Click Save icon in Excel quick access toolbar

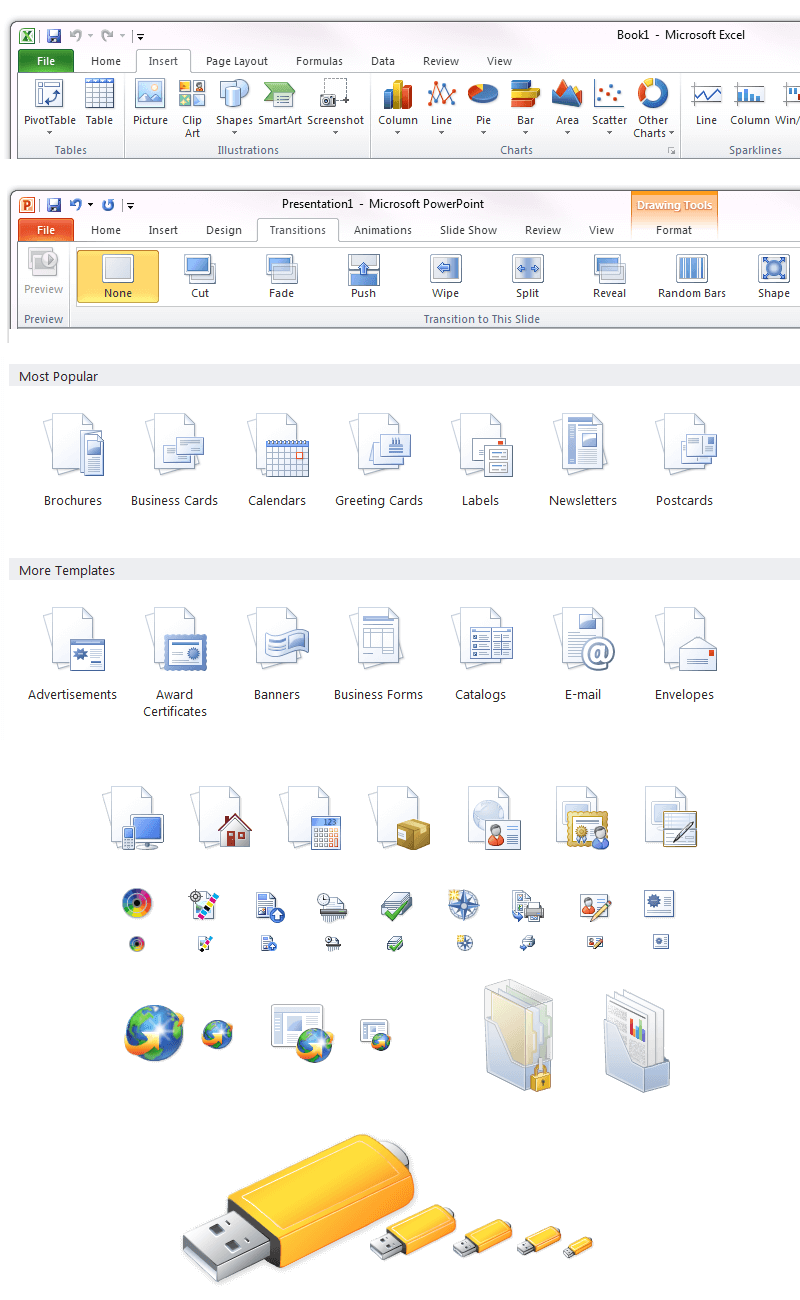click(x=54, y=36)
